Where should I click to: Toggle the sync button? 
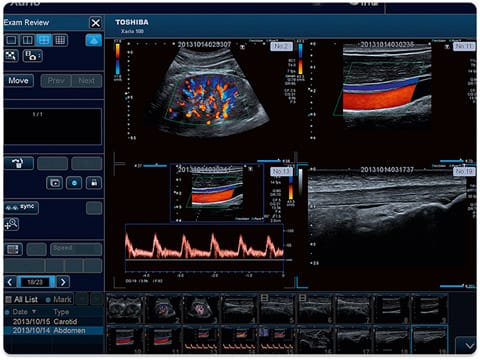point(22,207)
